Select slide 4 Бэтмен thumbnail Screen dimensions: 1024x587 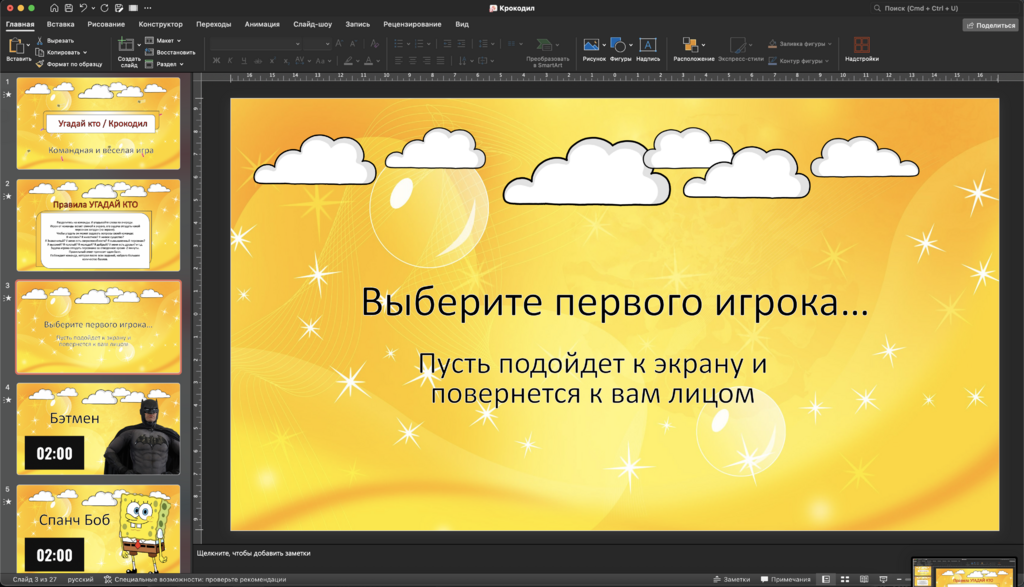point(98,428)
